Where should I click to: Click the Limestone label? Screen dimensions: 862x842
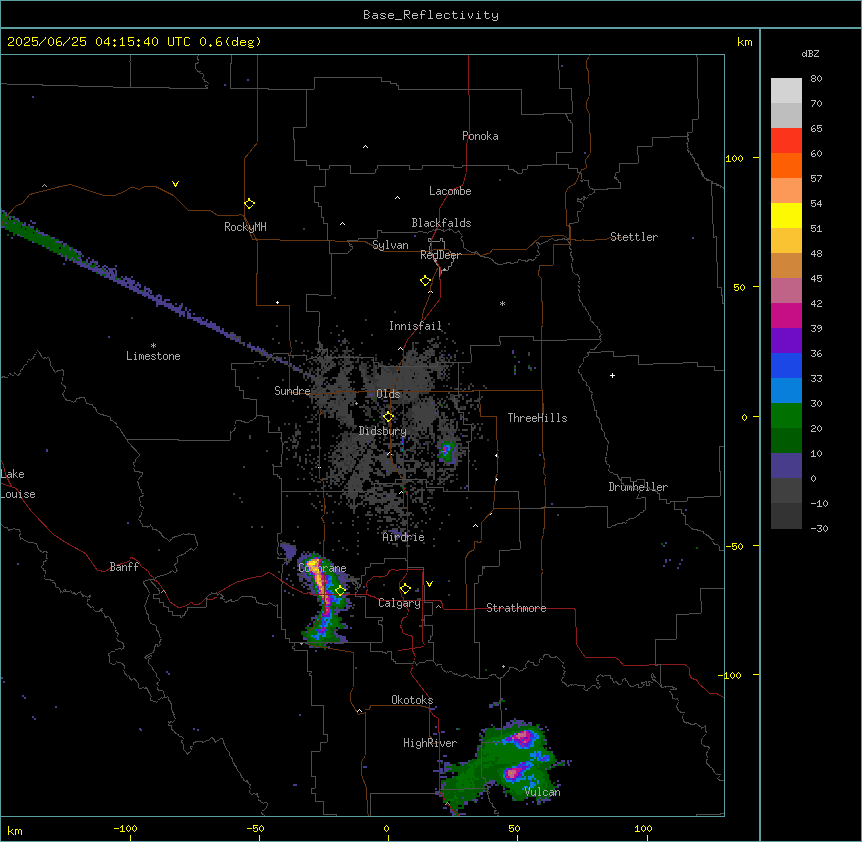pos(153,356)
